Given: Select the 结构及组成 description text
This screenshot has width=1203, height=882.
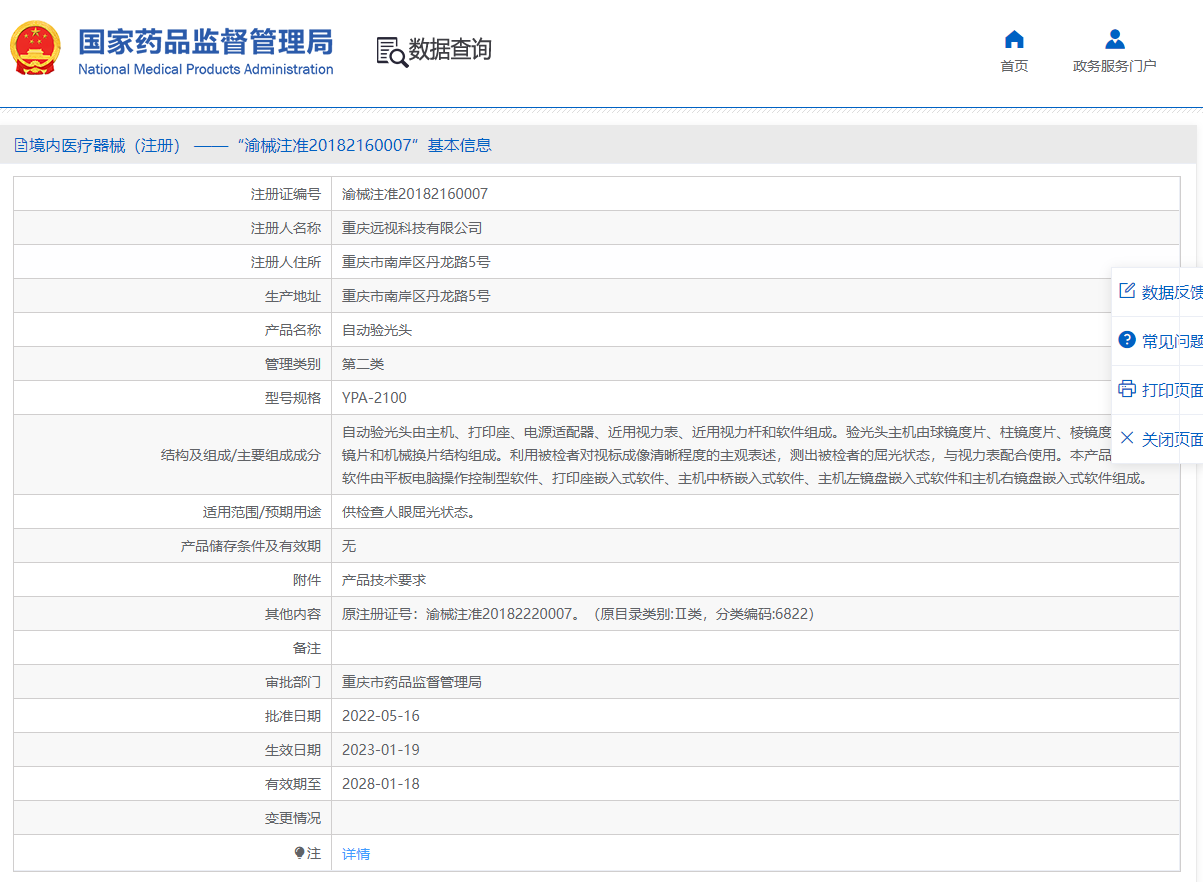Looking at the screenshot, I should [744, 455].
